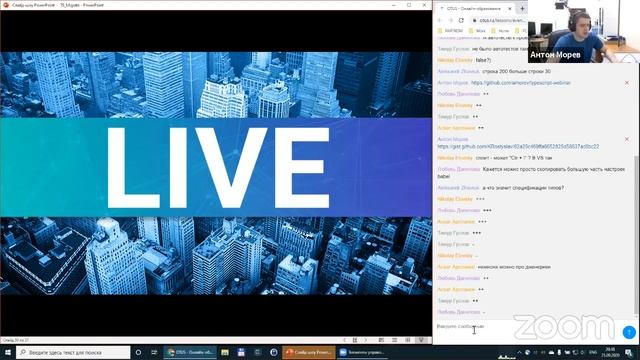Viewport: 640px width, 360px height.
Task: Start Slide Show from the status bar icon
Action: [x=421, y=340]
